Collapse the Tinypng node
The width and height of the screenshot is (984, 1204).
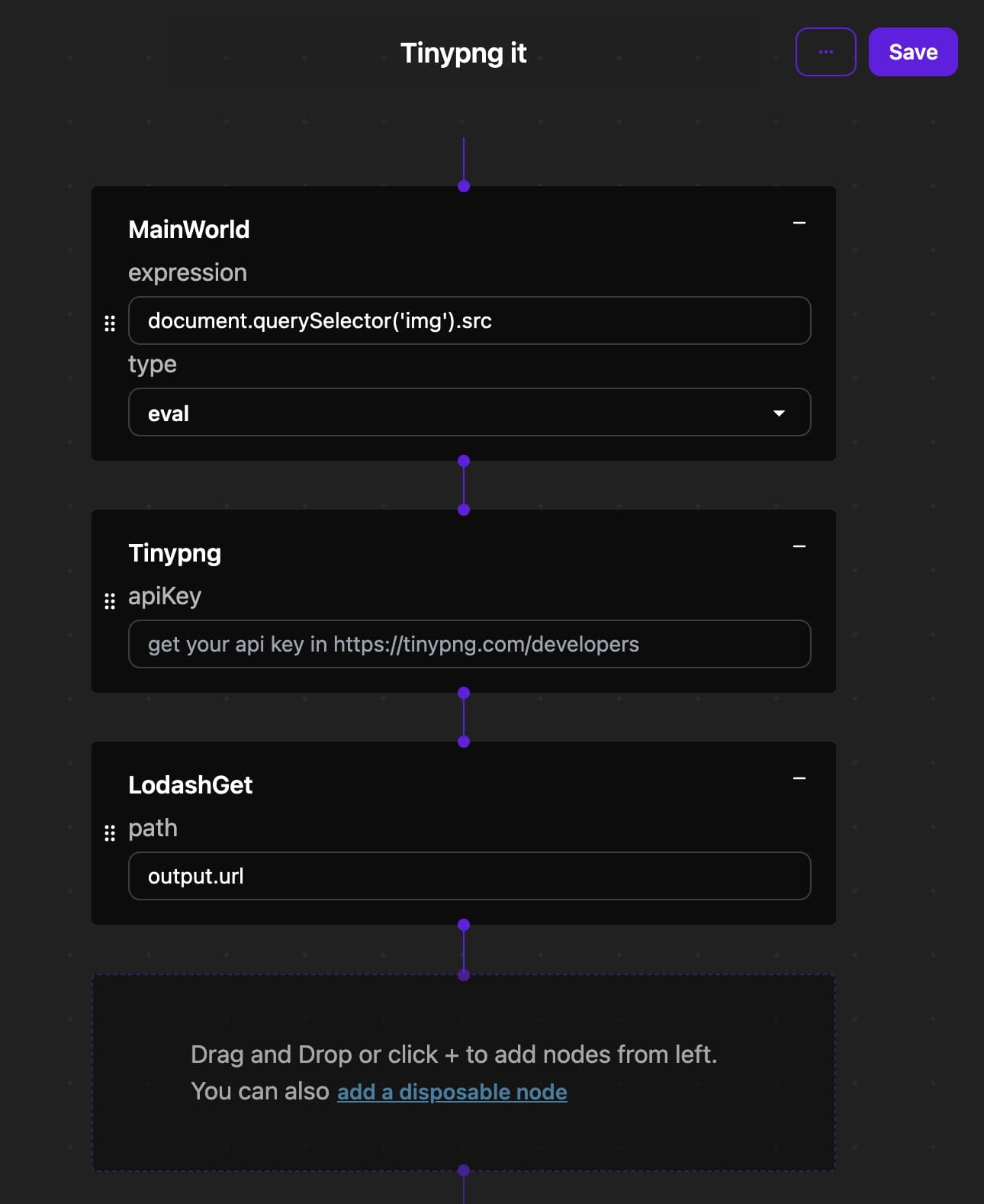coord(799,546)
